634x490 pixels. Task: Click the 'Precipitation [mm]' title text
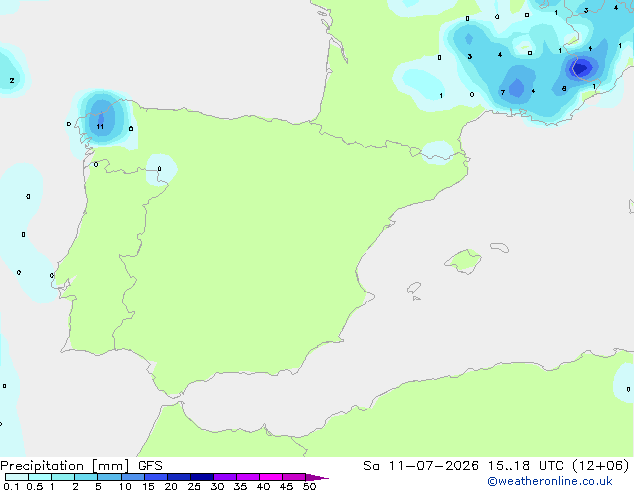(x=65, y=466)
